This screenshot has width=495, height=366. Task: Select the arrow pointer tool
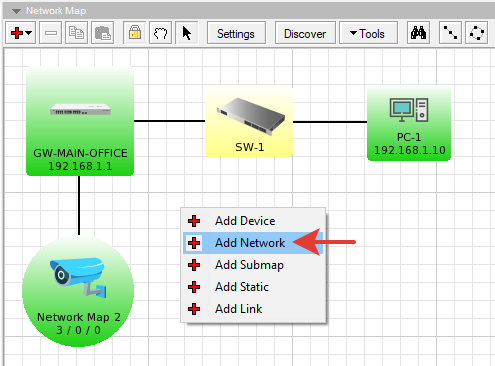point(187,33)
